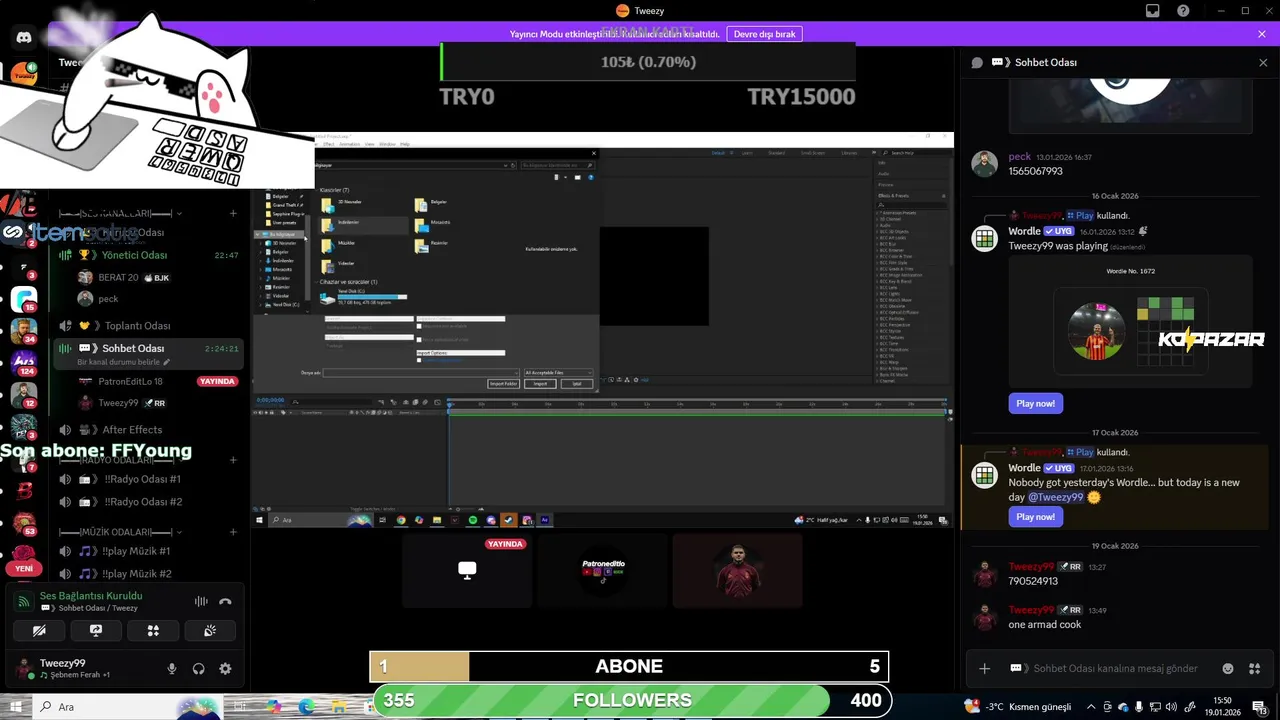
Task: Select the YAYINDA screen share tile
Action: point(467,570)
